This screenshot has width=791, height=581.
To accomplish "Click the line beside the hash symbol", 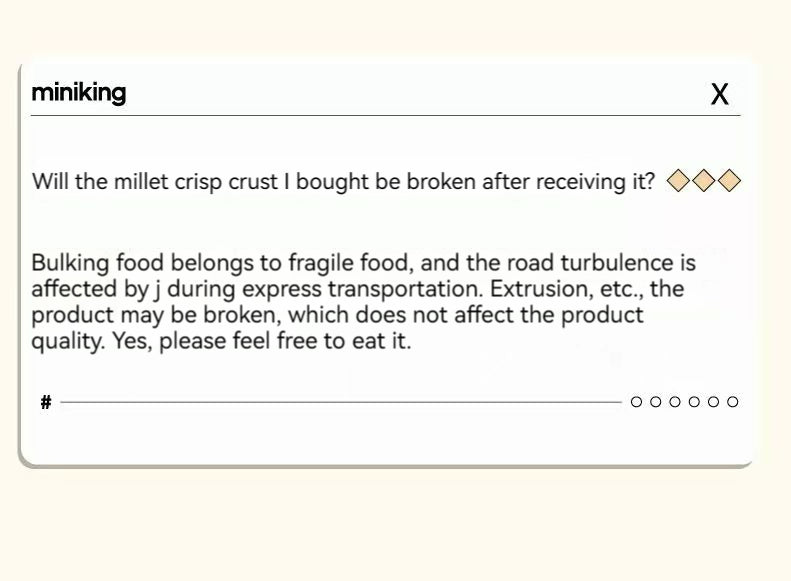I will (x=341, y=402).
